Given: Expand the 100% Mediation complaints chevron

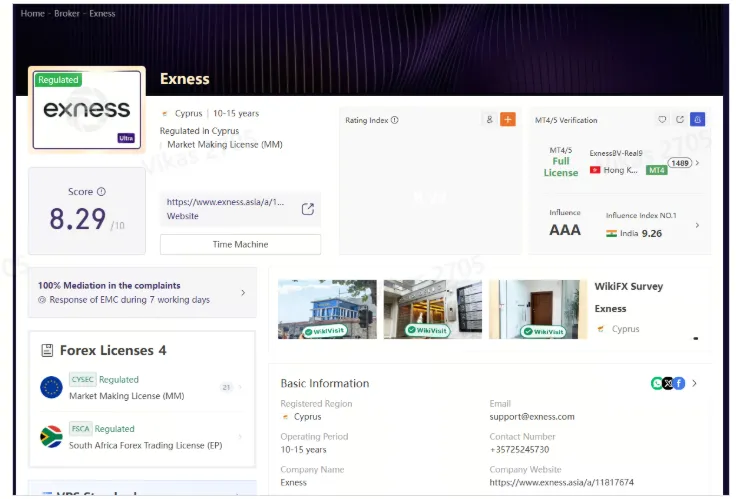Looking at the screenshot, I should coord(243,292).
